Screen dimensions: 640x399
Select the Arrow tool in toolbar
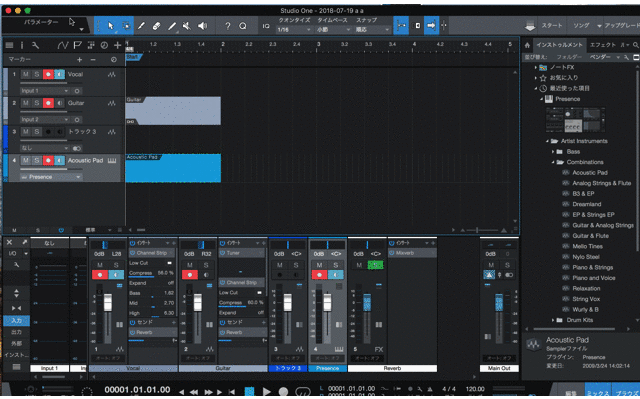click(x=111, y=26)
